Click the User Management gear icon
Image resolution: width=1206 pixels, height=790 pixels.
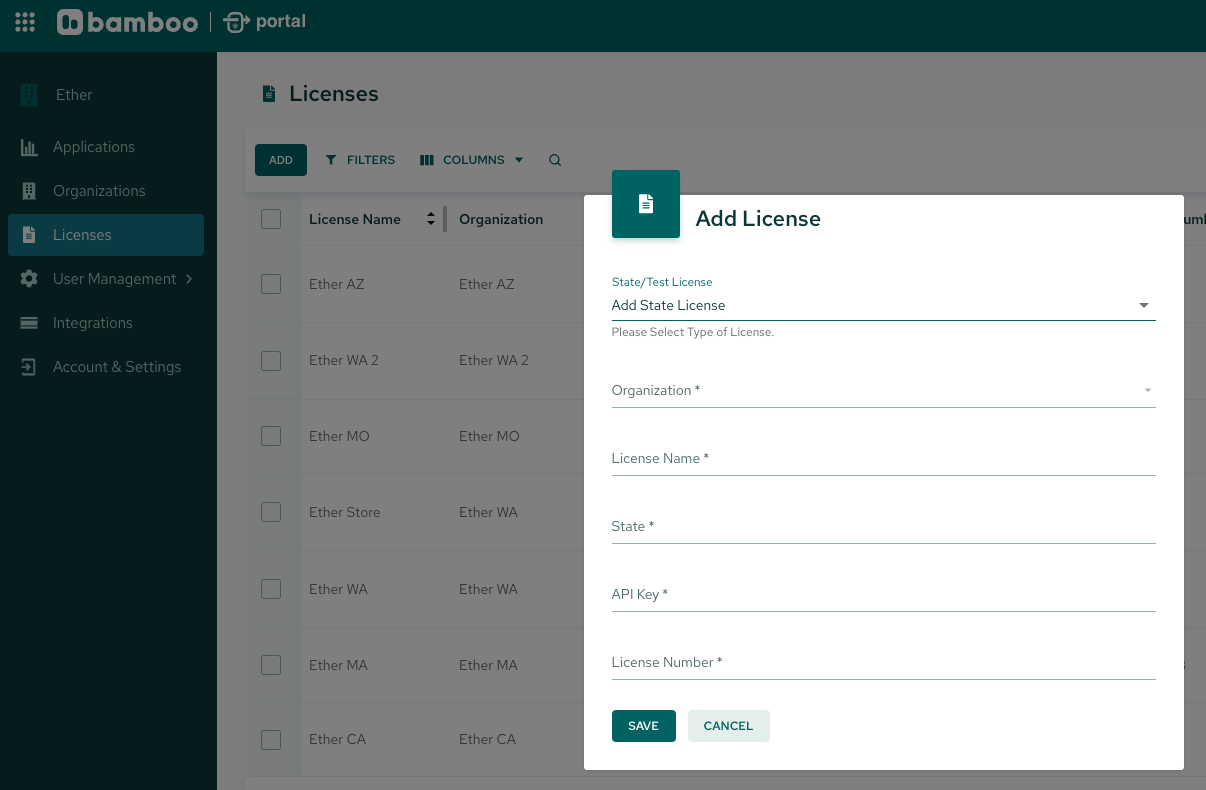tap(29, 279)
